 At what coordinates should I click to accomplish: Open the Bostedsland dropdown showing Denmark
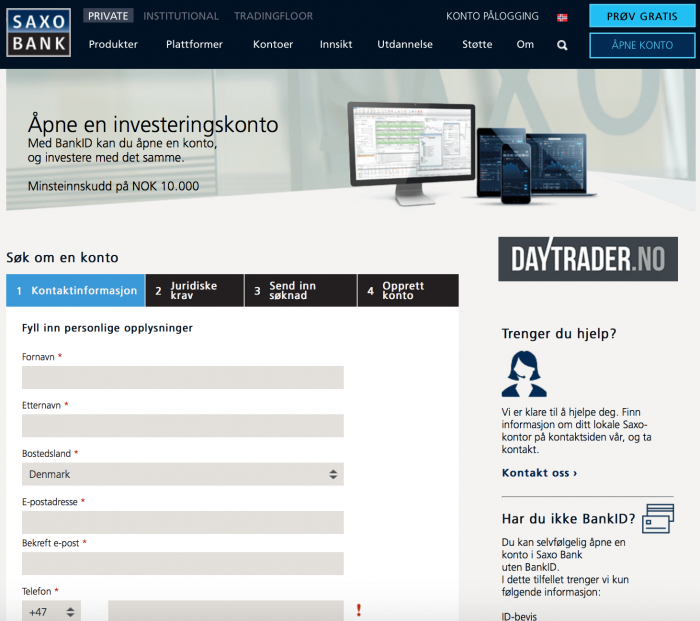click(183, 474)
